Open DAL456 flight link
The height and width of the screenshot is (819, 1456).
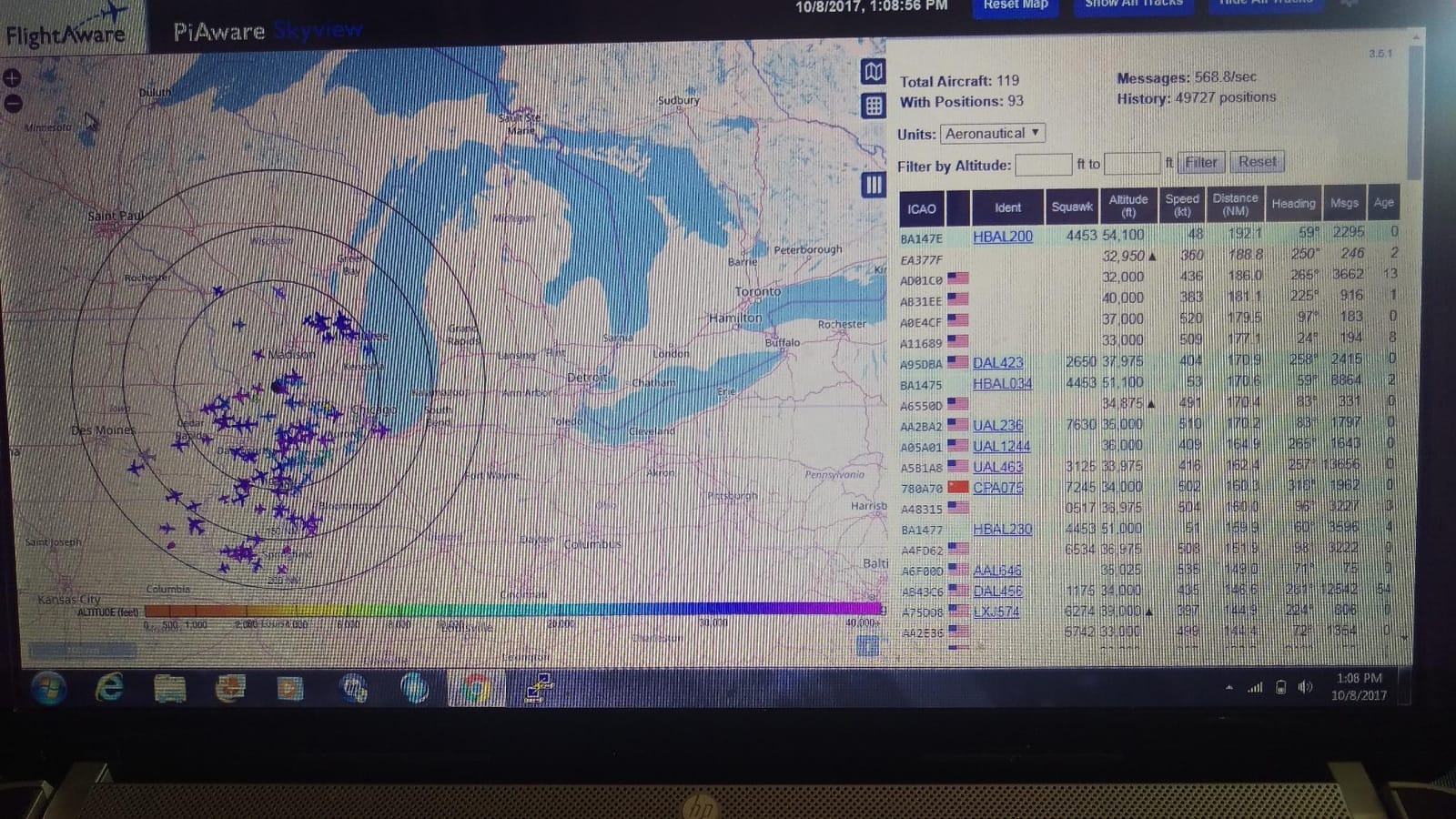(x=997, y=591)
